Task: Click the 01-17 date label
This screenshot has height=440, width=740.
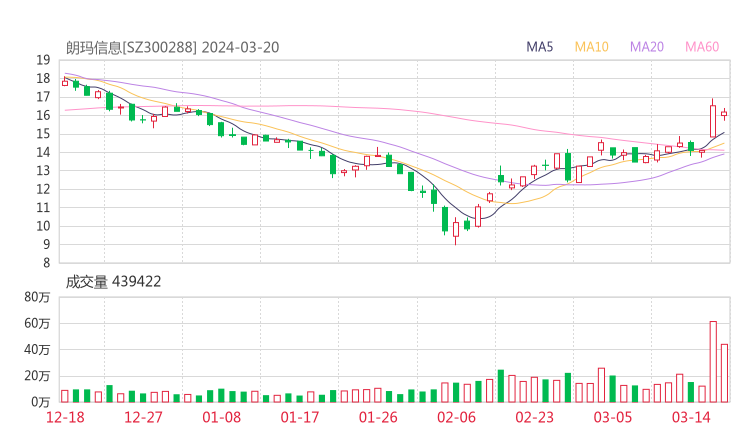Action: [x=300, y=417]
